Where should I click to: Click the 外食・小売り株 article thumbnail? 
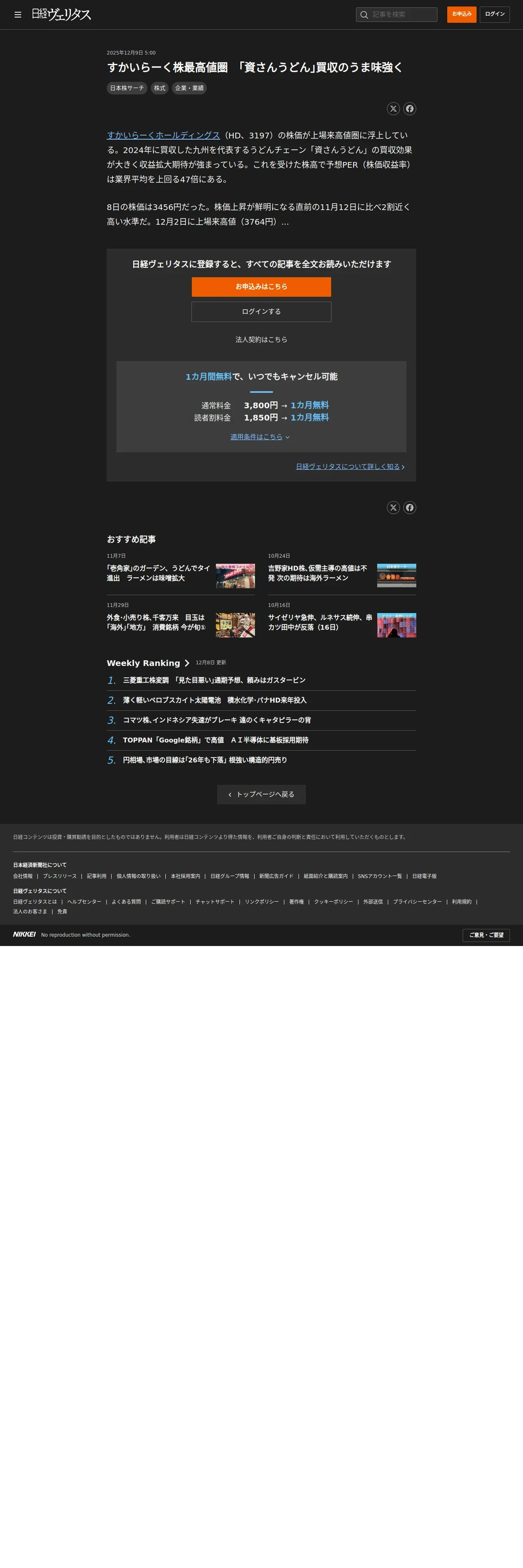235,625
